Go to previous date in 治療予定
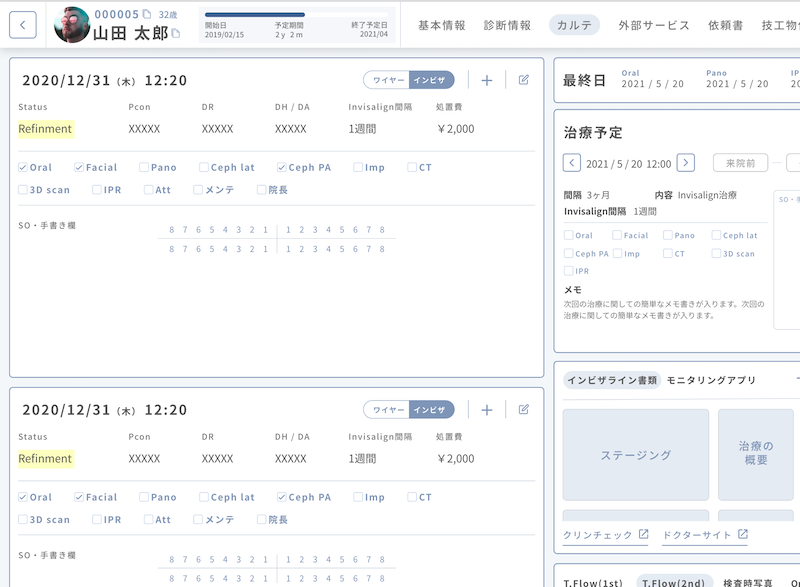 [572, 163]
